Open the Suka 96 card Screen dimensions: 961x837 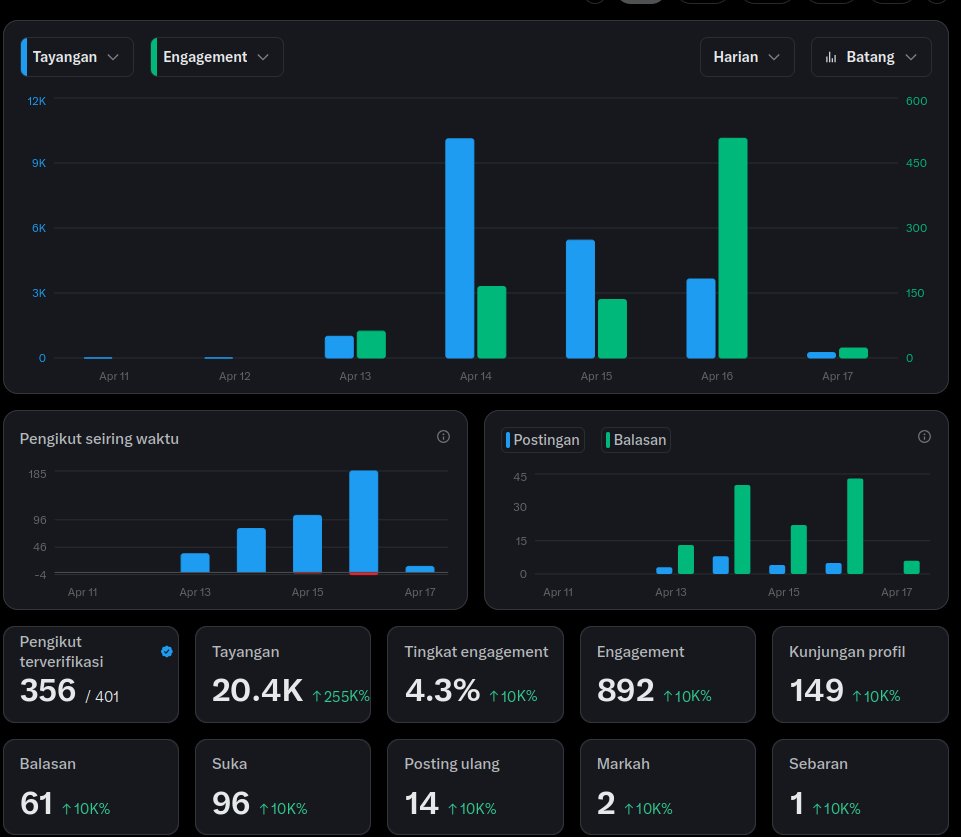click(x=283, y=787)
